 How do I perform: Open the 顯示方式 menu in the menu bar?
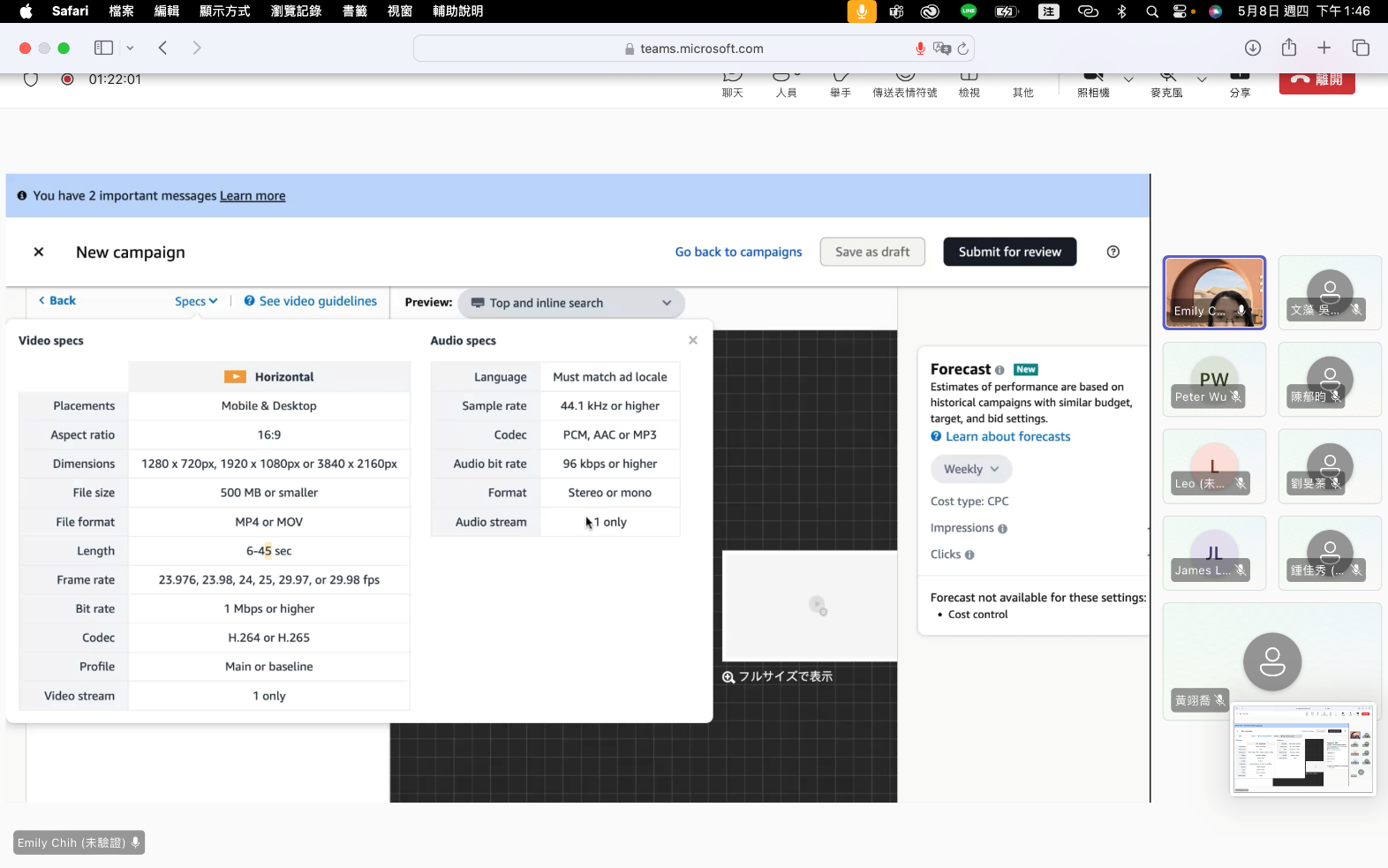[224, 11]
